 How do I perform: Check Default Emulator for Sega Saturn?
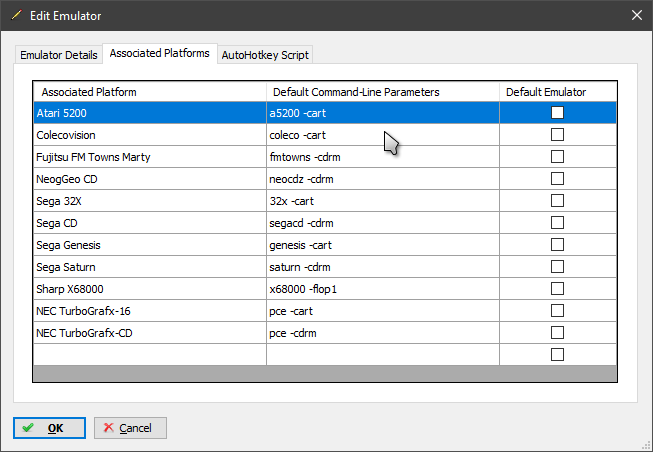coord(557,267)
